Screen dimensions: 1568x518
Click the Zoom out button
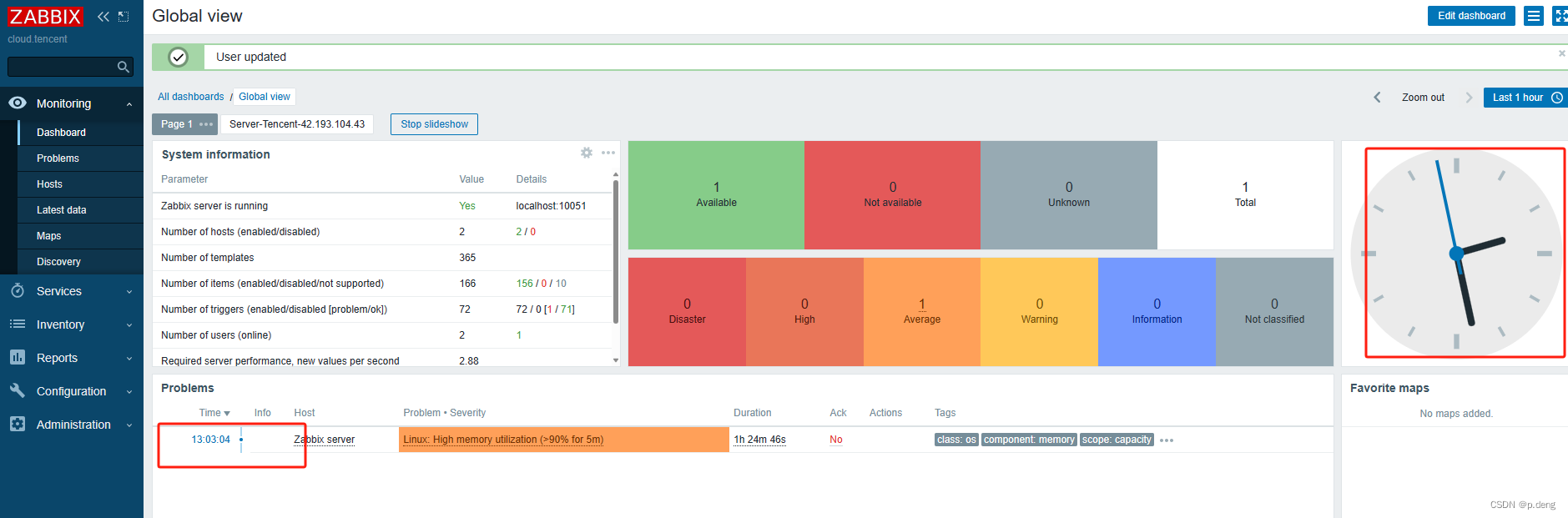click(x=1423, y=98)
